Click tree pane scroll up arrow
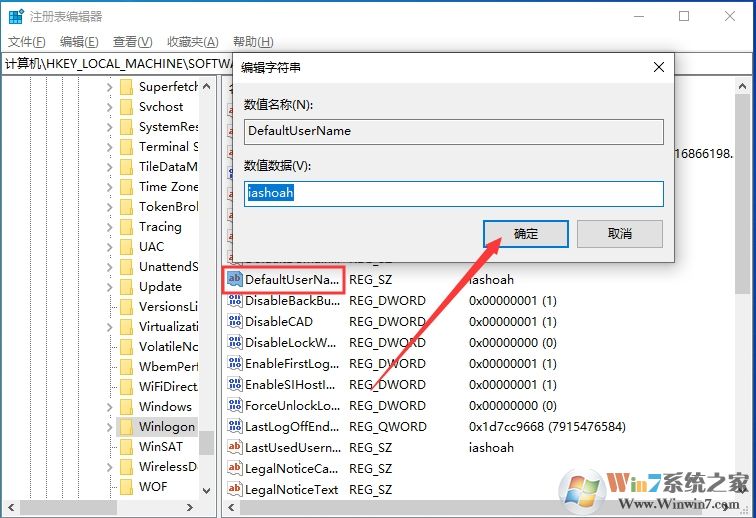 [x=207, y=87]
